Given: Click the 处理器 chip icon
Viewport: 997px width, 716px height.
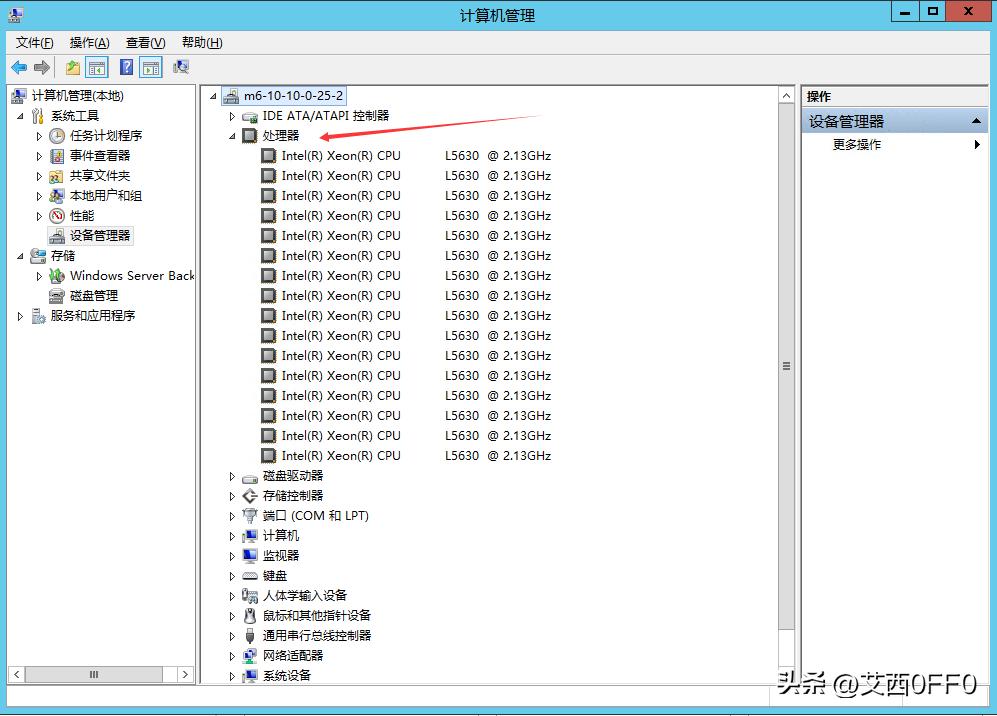Looking at the screenshot, I should 250,135.
